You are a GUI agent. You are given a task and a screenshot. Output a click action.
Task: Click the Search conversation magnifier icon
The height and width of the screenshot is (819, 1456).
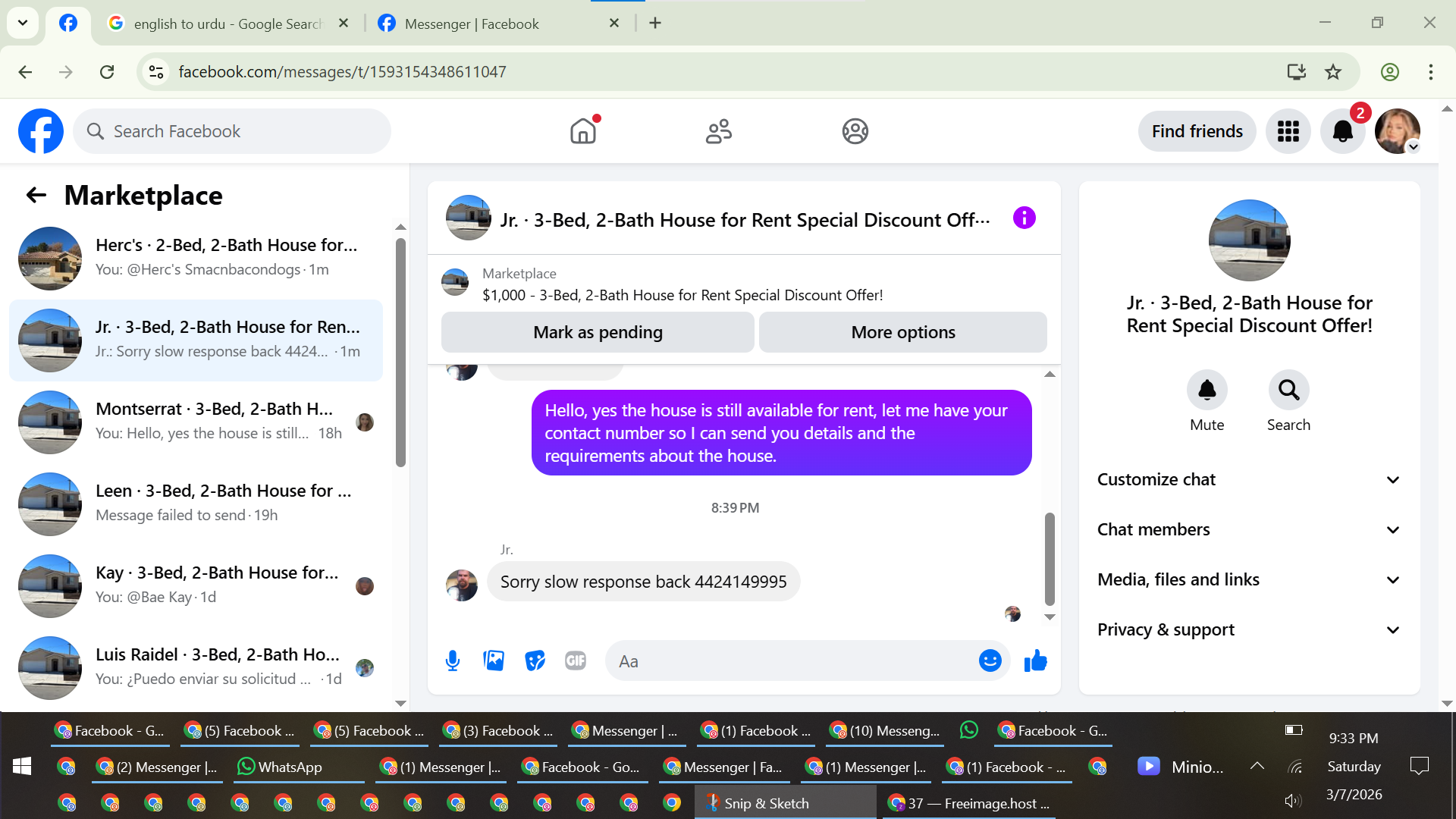tap(1288, 390)
